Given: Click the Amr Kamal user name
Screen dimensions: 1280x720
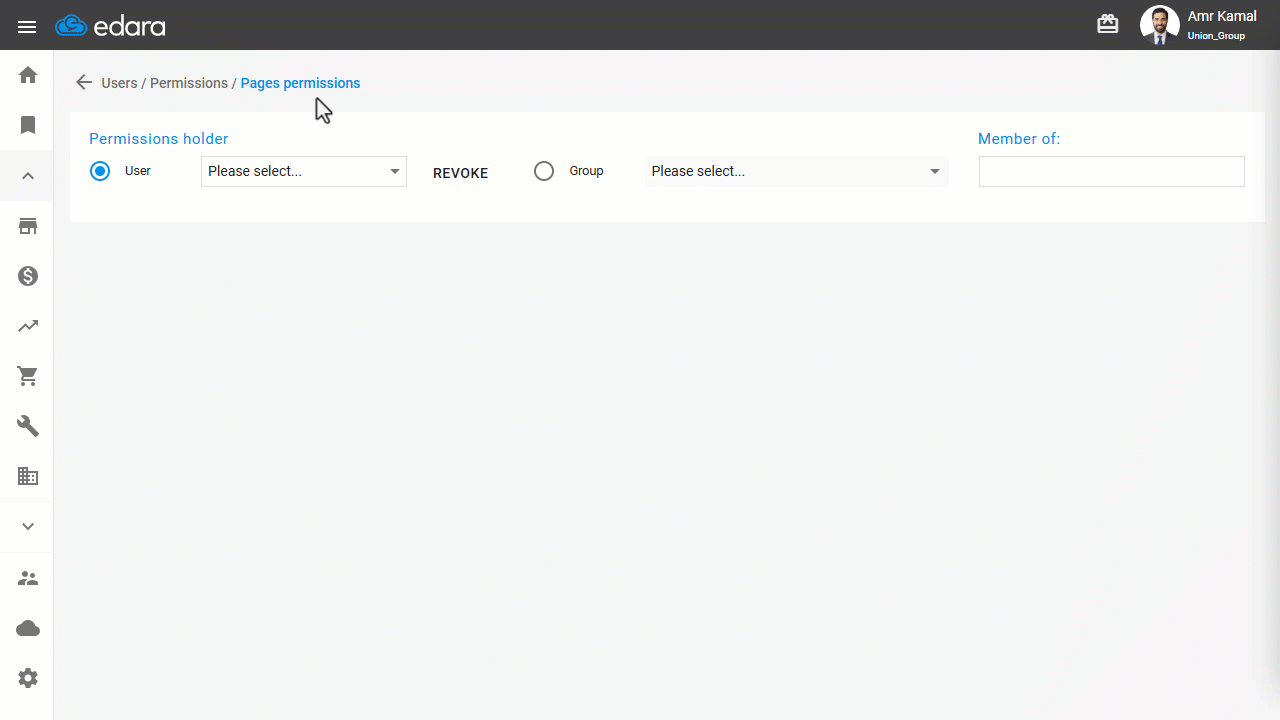Looking at the screenshot, I should tap(1222, 16).
